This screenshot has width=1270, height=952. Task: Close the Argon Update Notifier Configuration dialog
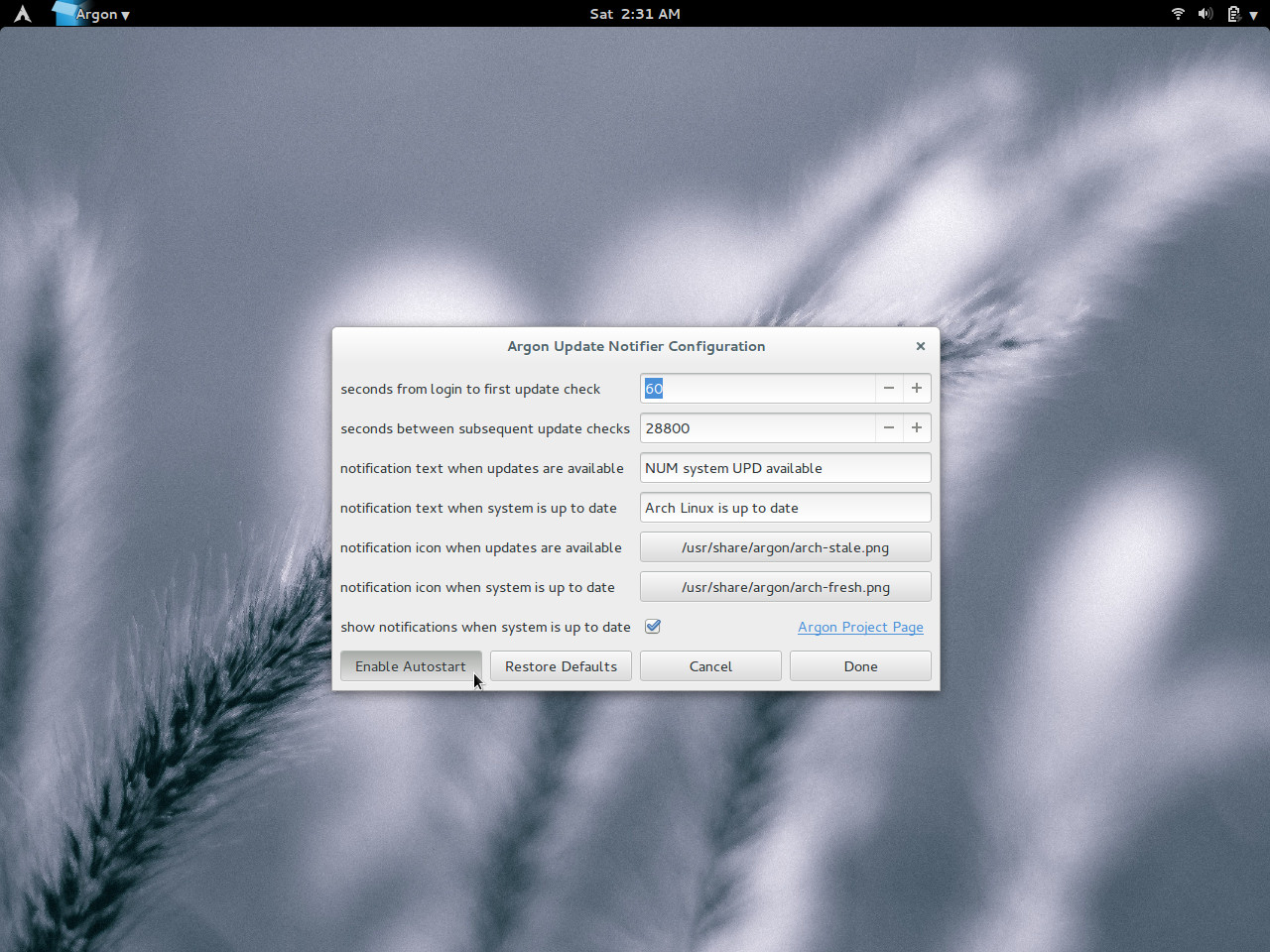921,346
